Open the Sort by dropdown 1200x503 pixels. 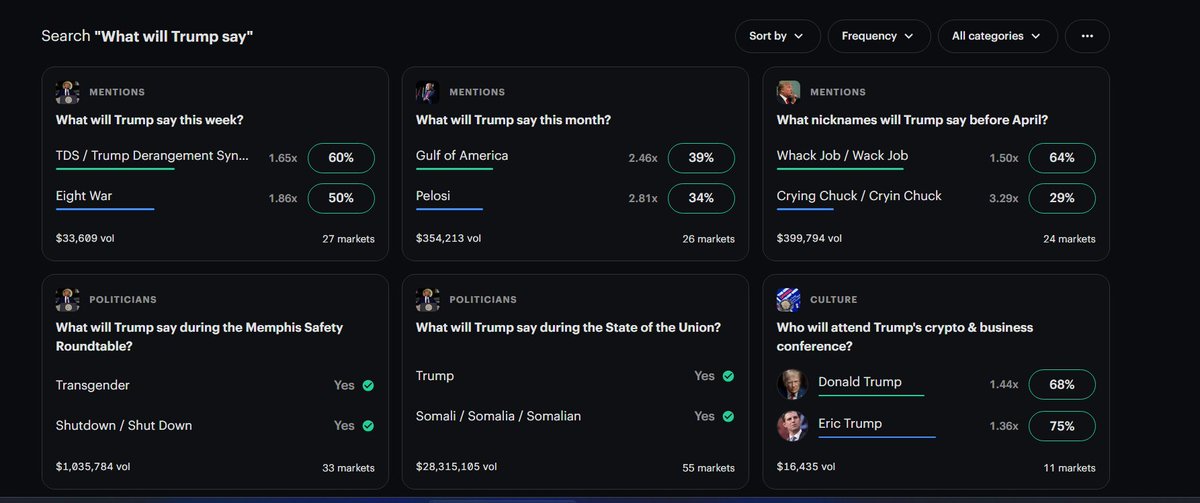coord(777,36)
